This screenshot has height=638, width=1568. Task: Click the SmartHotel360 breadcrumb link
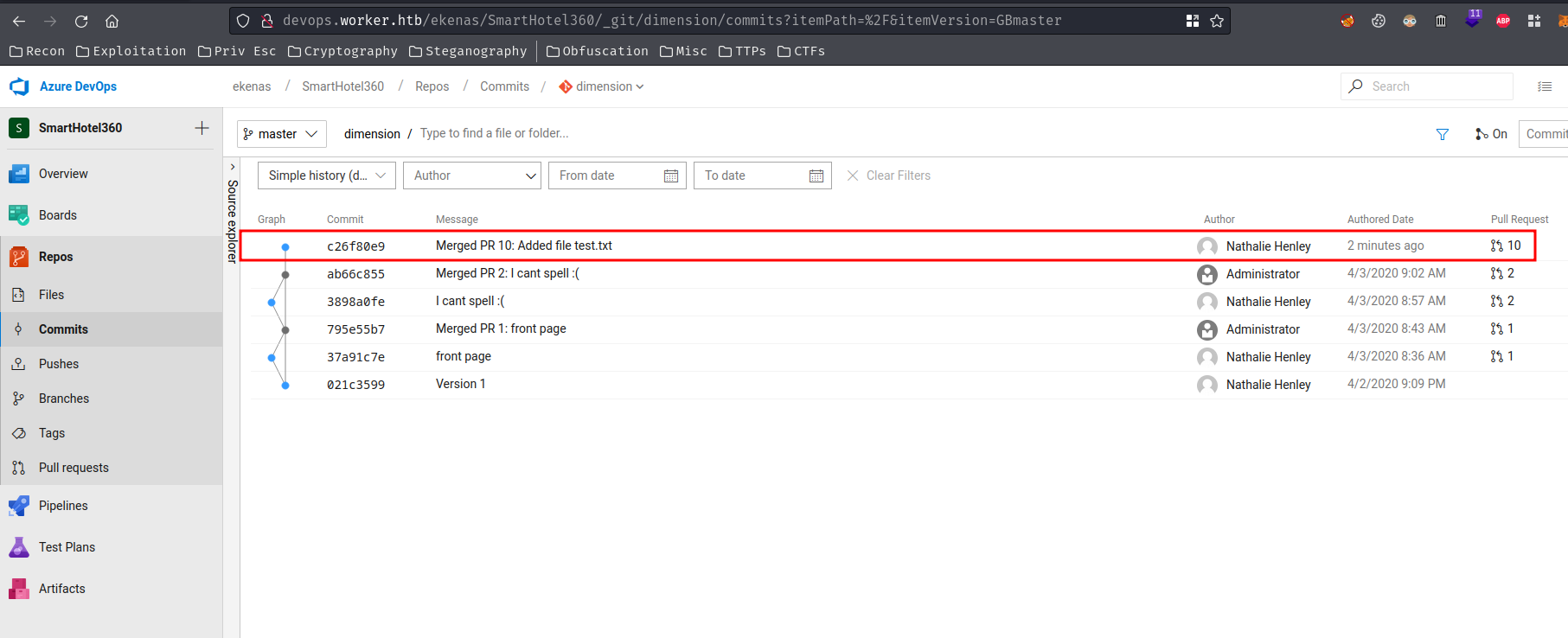(342, 86)
